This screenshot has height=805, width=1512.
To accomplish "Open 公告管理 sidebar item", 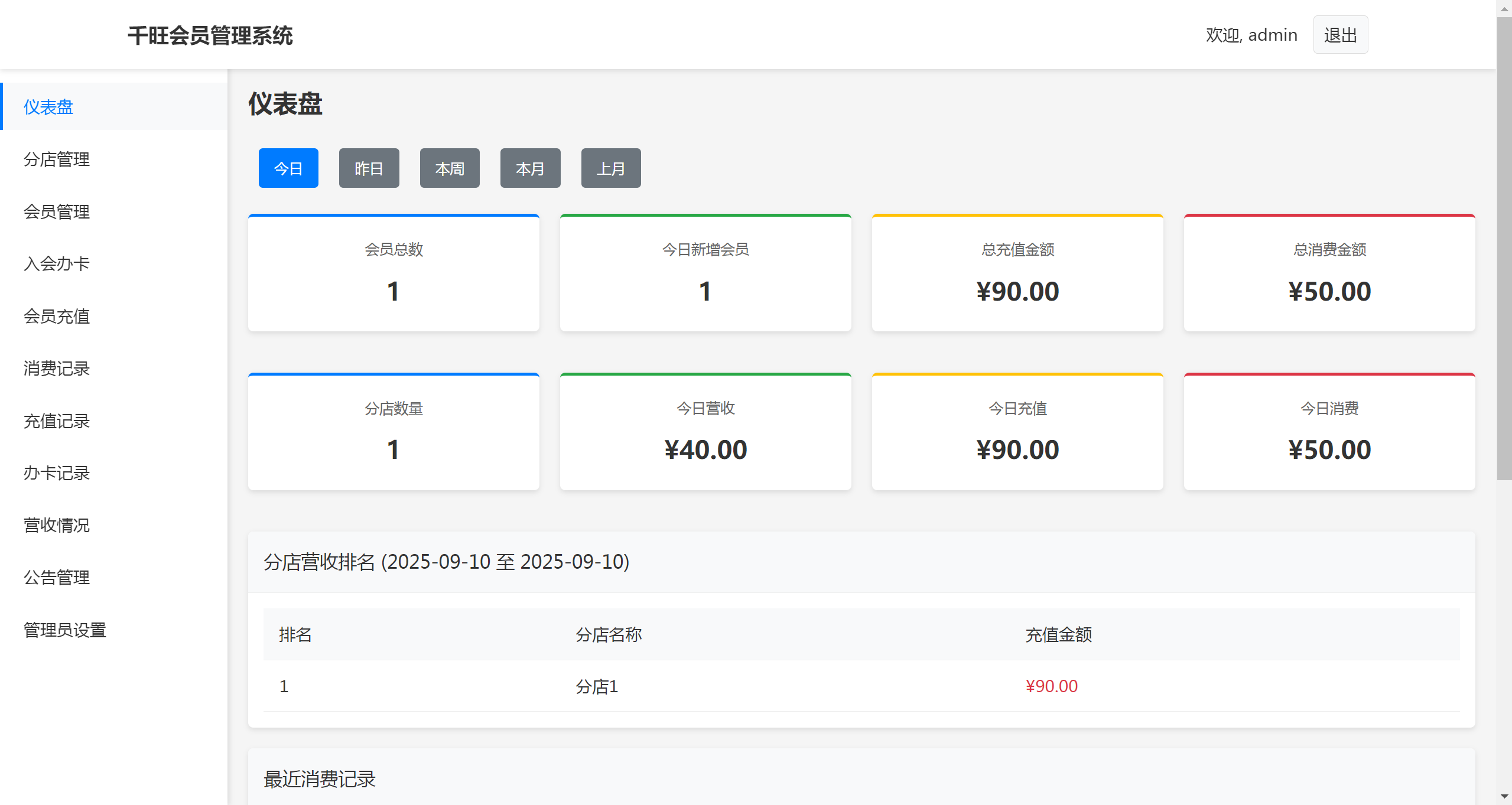I will (x=57, y=577).
